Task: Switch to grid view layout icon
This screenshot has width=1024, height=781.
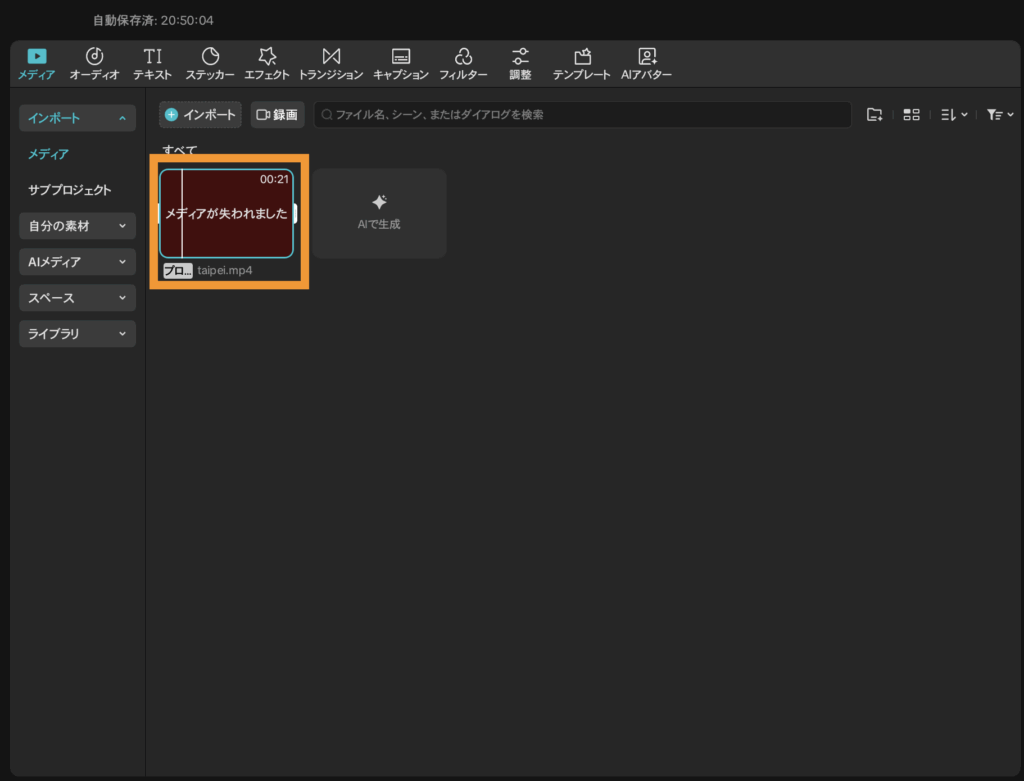Action: (912, 115)
